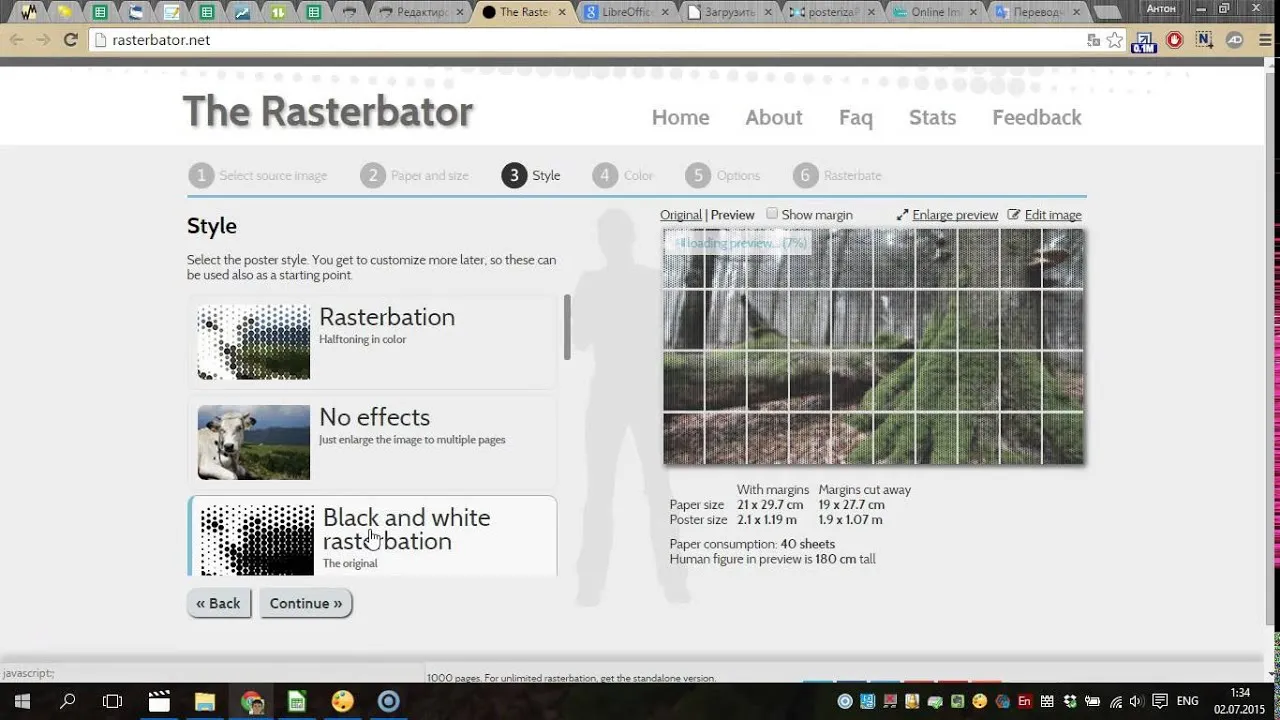
Task: Click the Edit image link
Action: (x=1044, y=215)
